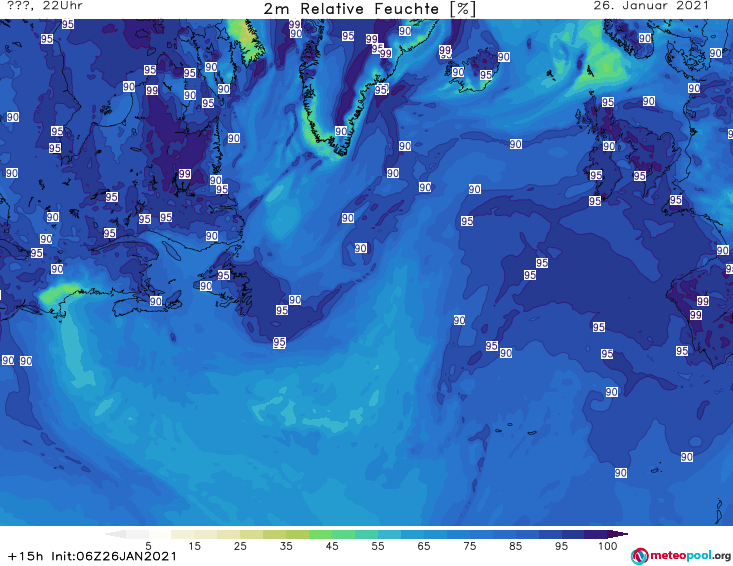Click legend scale label '45'
The width and height of the screenshot is (733, 566).
332,546
